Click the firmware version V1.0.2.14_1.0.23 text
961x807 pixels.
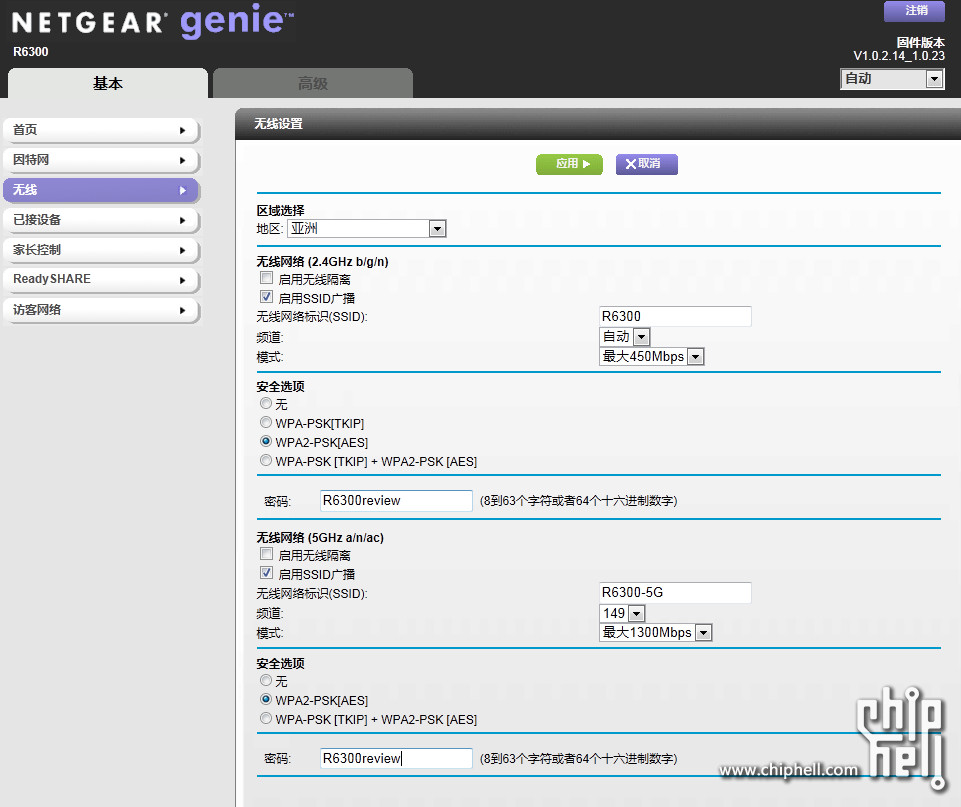(898, 56)
